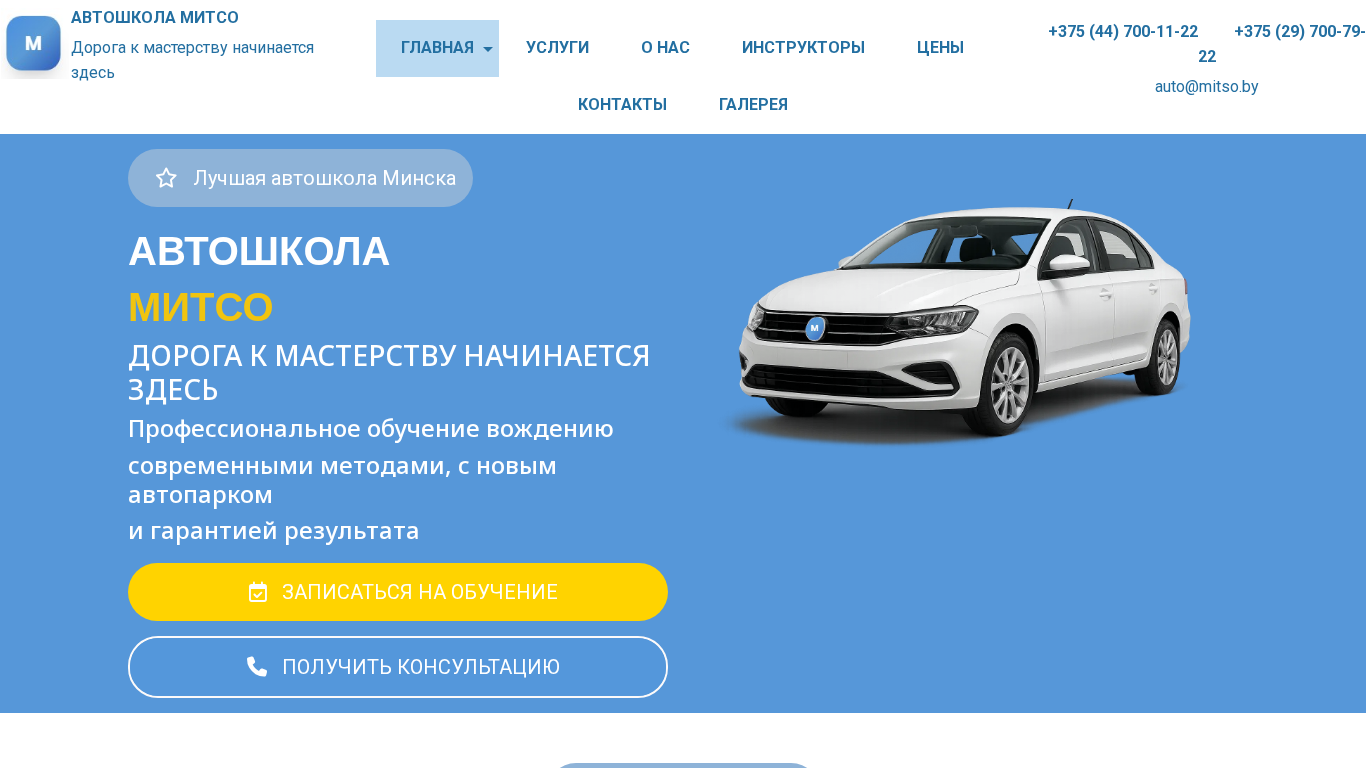The height and width of the screenshot is (768, 1366).
Task: Click the calendar check icon
Action: (258, 592)
